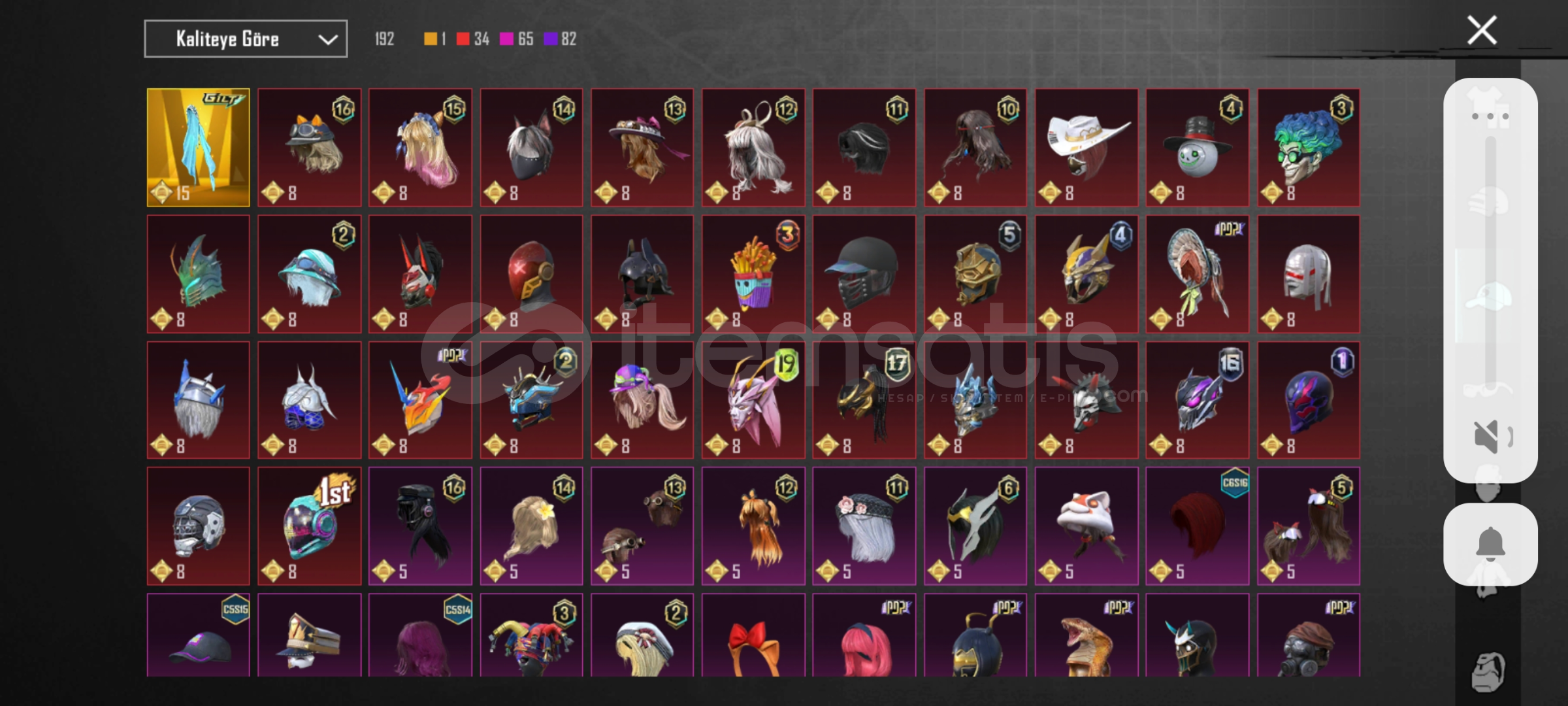Select the french fries headgear item

coord(753,274)
